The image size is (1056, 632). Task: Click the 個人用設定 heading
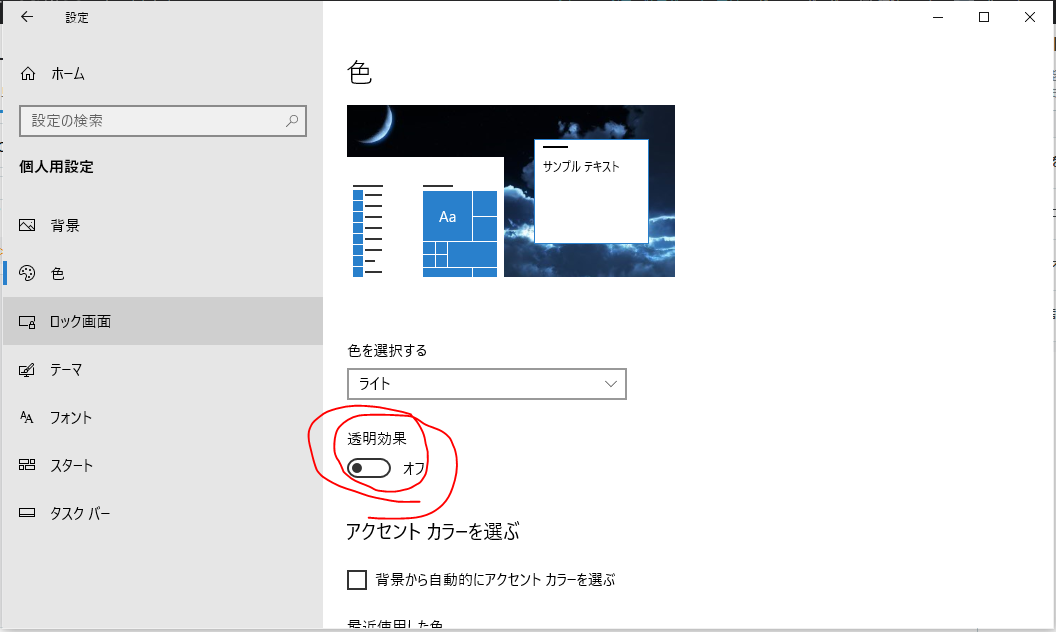[x=57, y=166]
